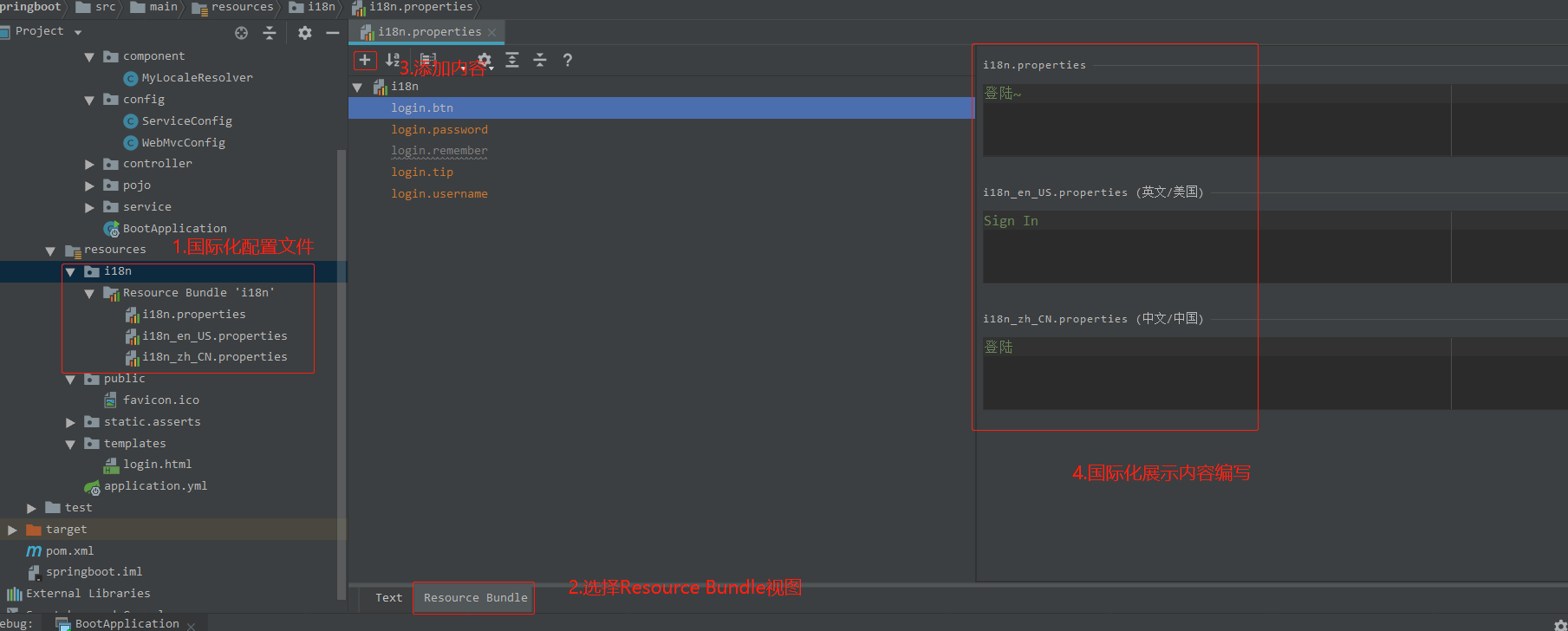The width and height of the screenshot is (1568, 631).
Task: Expand the service package
Action: click(89, 207)
